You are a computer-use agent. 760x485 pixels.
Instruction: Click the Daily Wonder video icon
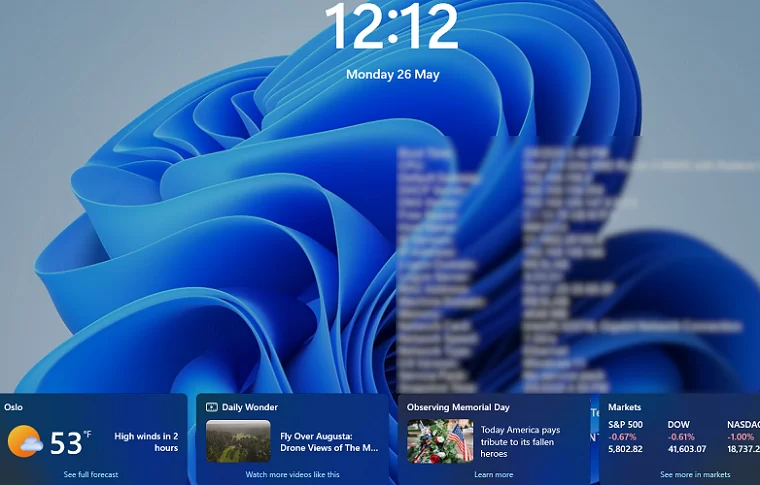pos(212,407)
